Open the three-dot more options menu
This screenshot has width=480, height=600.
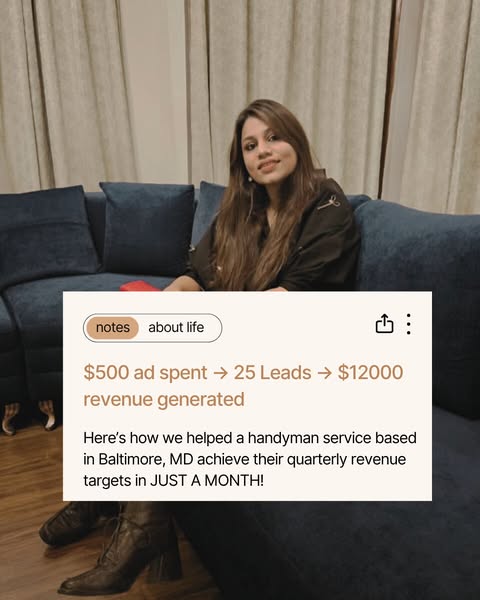(x=409, y=324)
